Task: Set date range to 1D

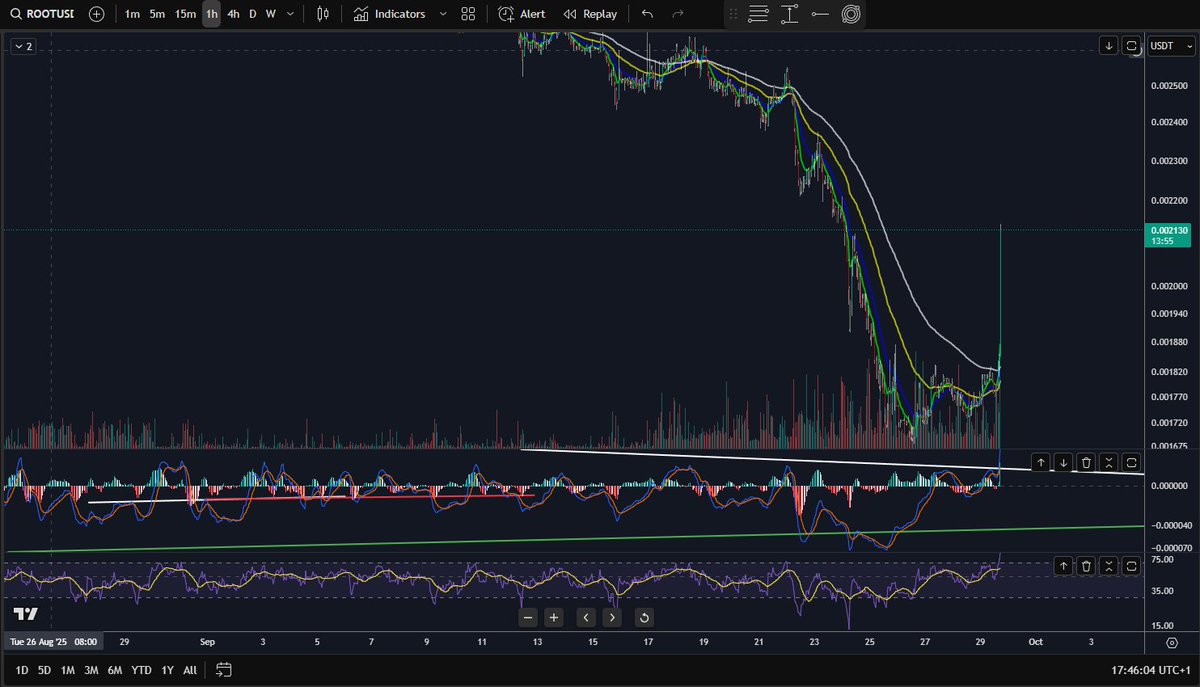Action: 21,669
